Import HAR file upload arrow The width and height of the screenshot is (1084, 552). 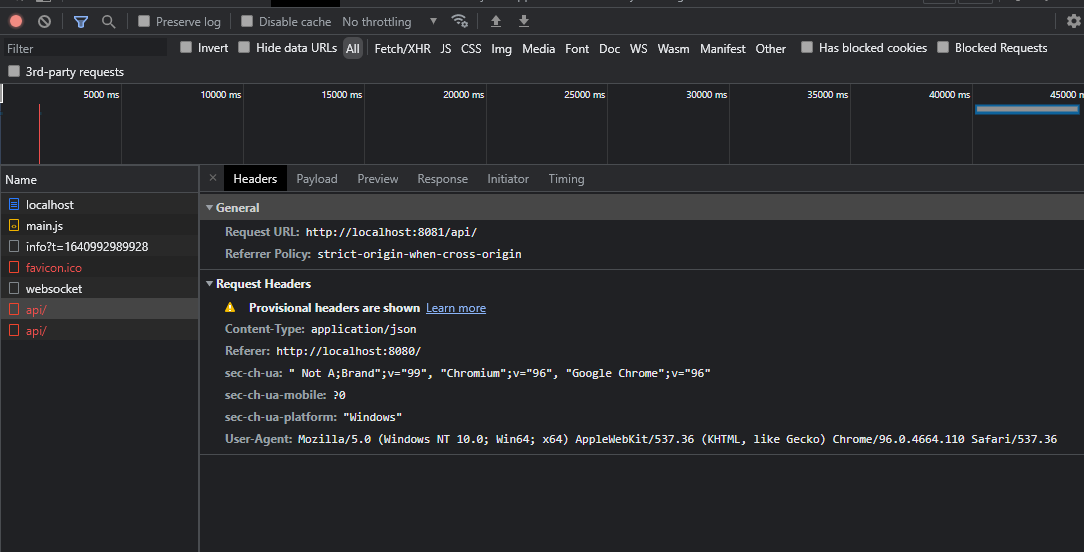(x=496, y=21)
